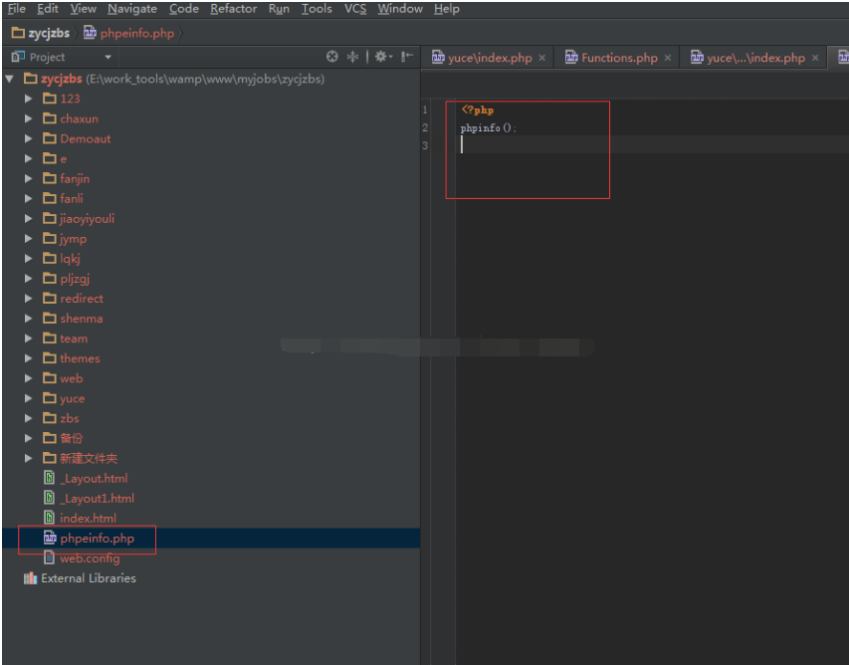Open the File menu
Image resolution: width=849 pixels, height=665 pixels.
[16, 9]
